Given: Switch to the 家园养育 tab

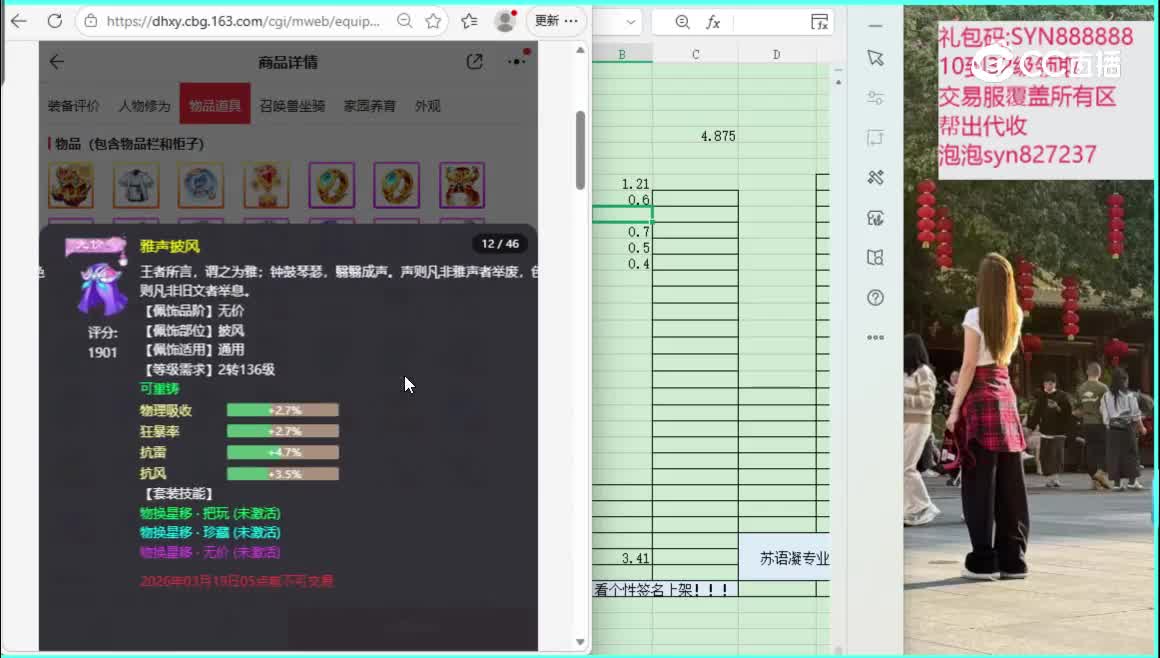Looking at the screenshot, I should coord(369,106).
